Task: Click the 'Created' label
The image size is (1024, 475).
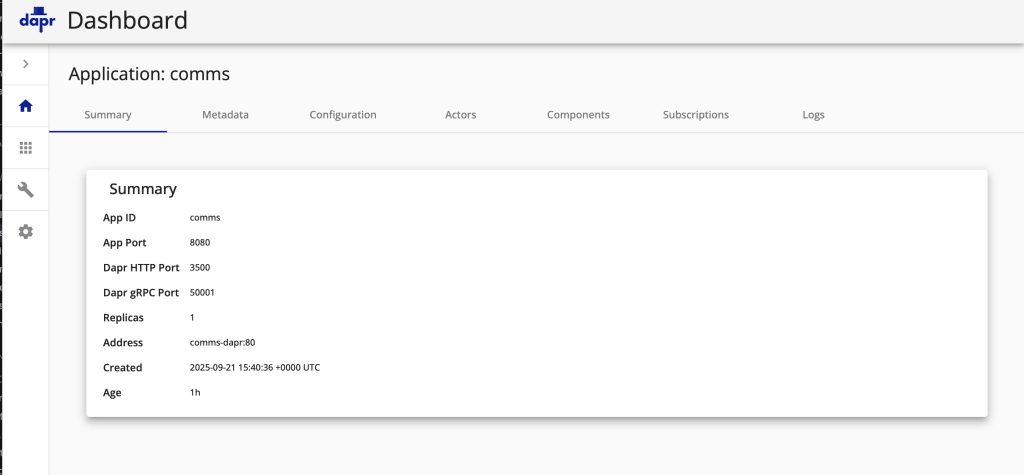Action: [123, 368]
